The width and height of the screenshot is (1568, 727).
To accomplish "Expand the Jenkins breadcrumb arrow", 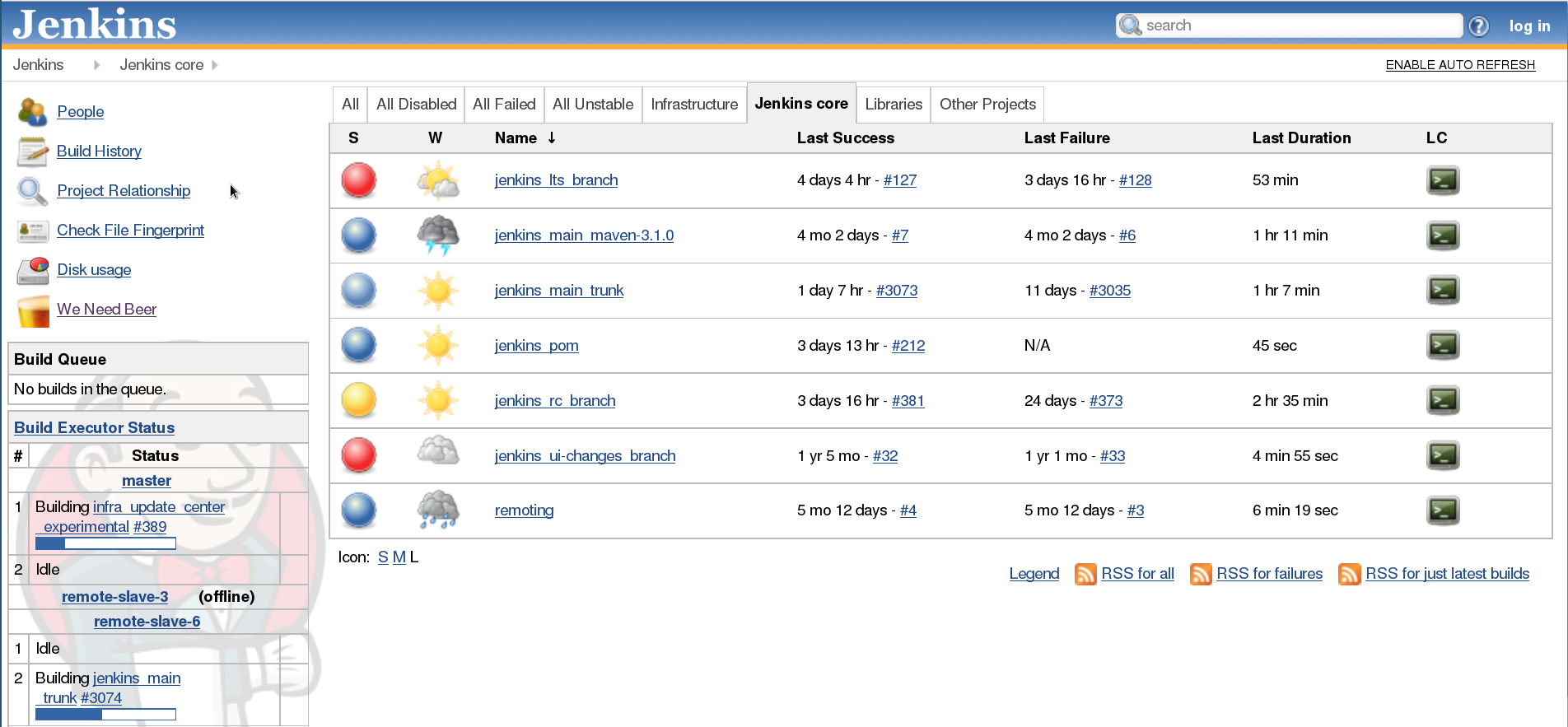I will (x=96, y=65).
